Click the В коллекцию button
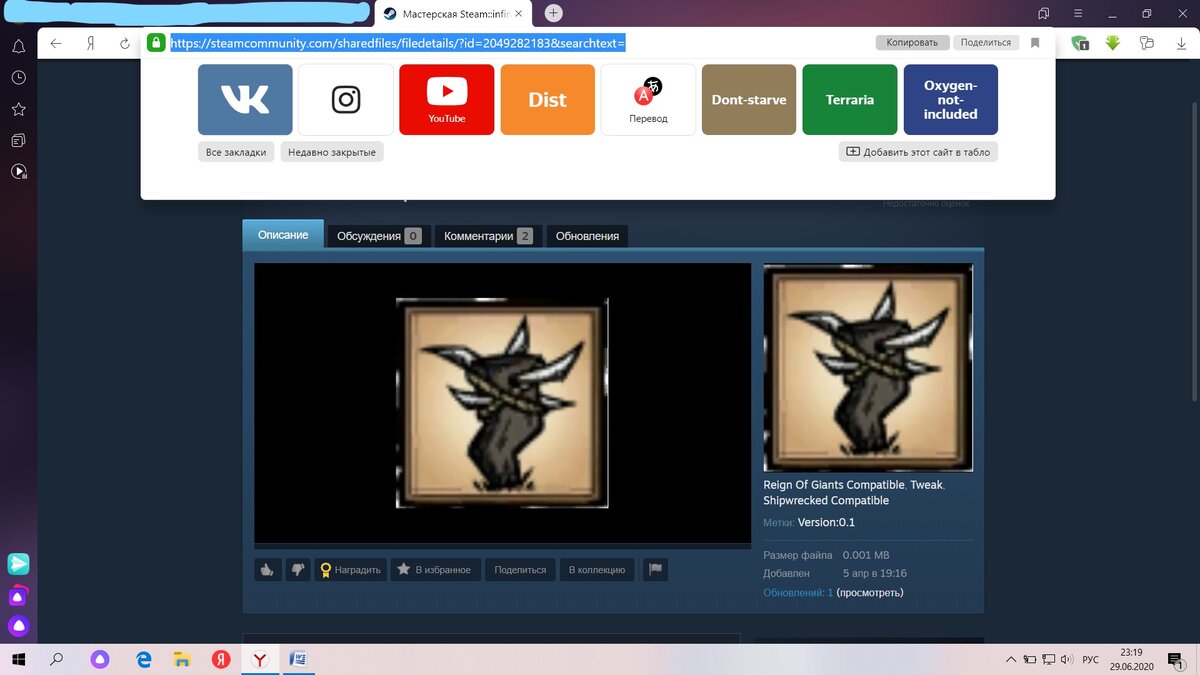The width and height of the screenshot is (1200, 675). coord(597,569)
